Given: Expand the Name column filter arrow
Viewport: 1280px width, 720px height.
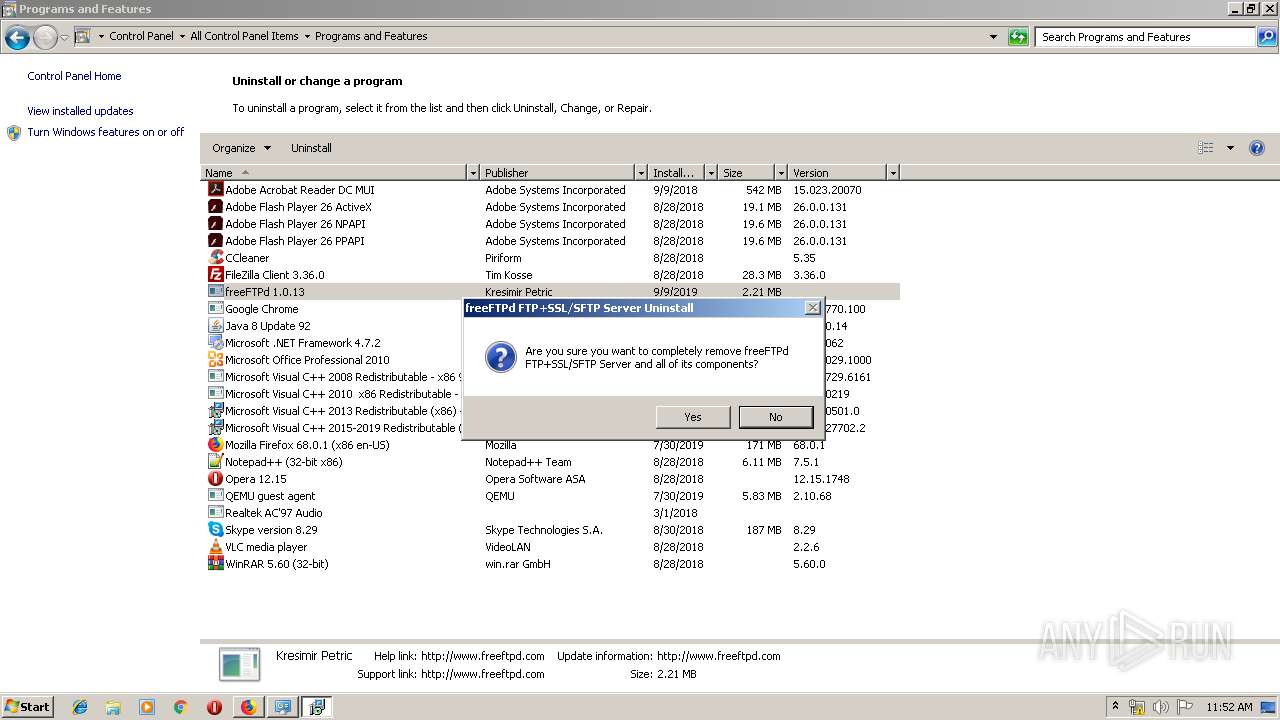Looking at the screenshot, I should click(x=473, y=173).
